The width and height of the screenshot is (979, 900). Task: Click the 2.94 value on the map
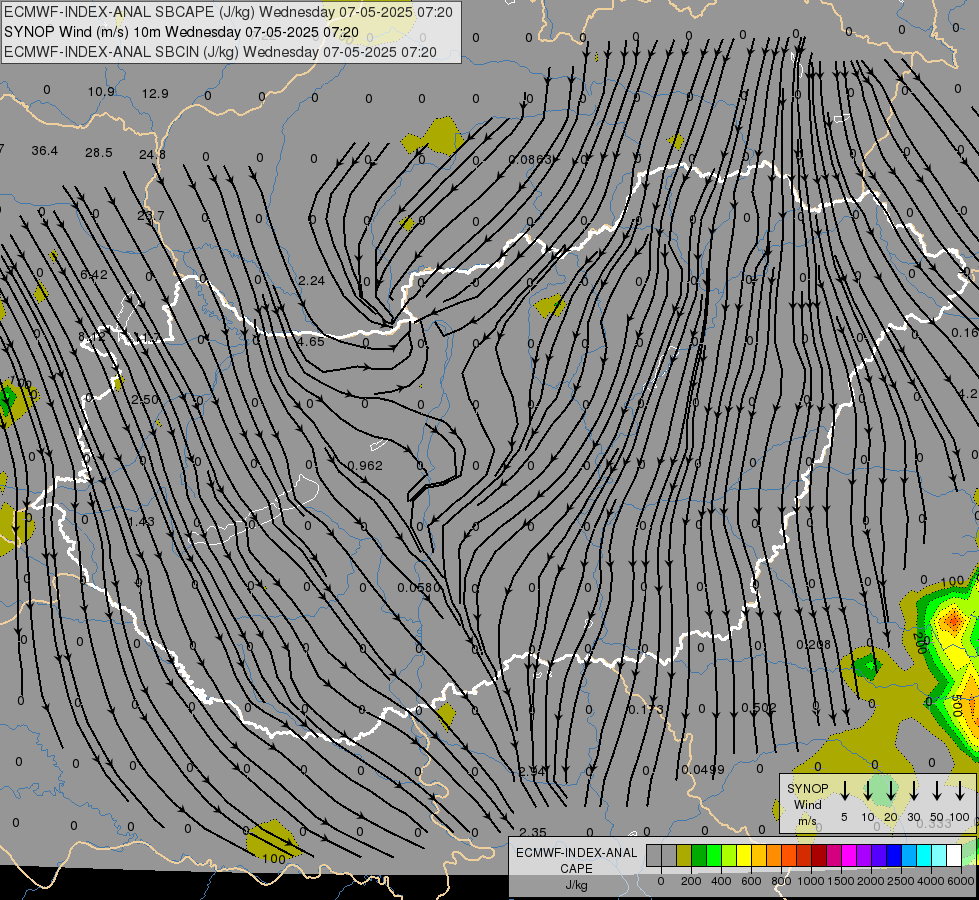pyautogui.click(x=533, y=772)
